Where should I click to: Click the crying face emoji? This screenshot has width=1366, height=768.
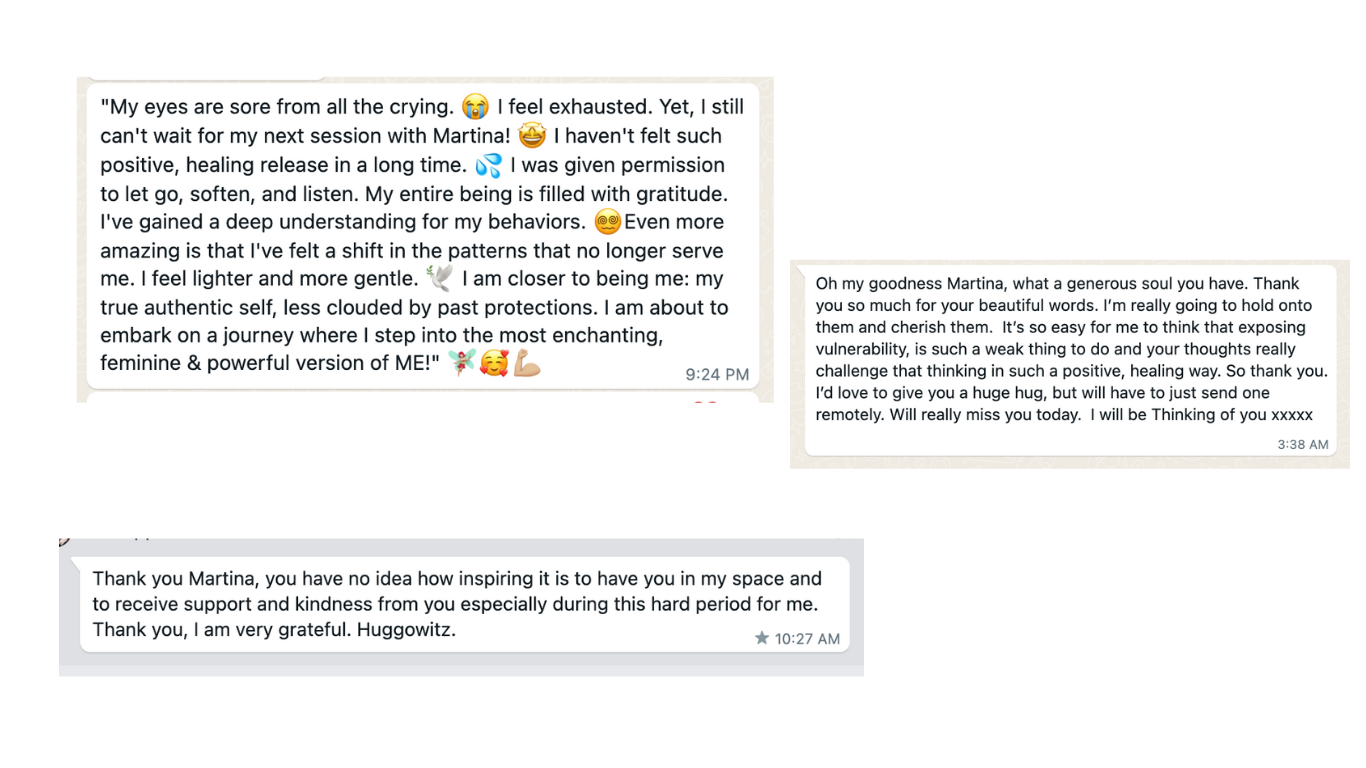[x=476, y=106]
